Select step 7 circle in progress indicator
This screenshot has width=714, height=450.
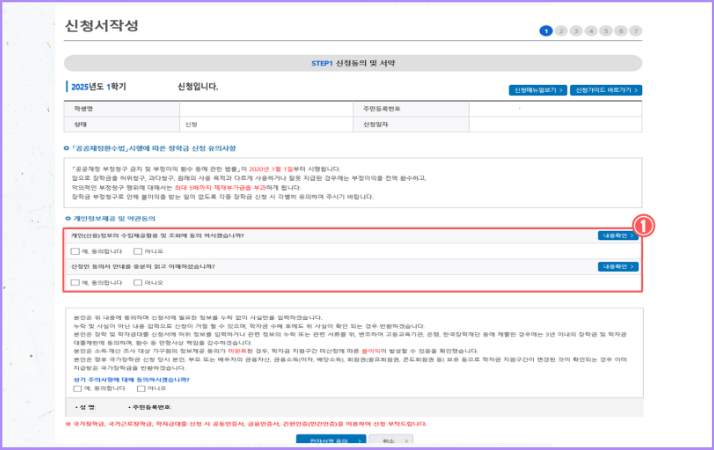coord(636,31)
